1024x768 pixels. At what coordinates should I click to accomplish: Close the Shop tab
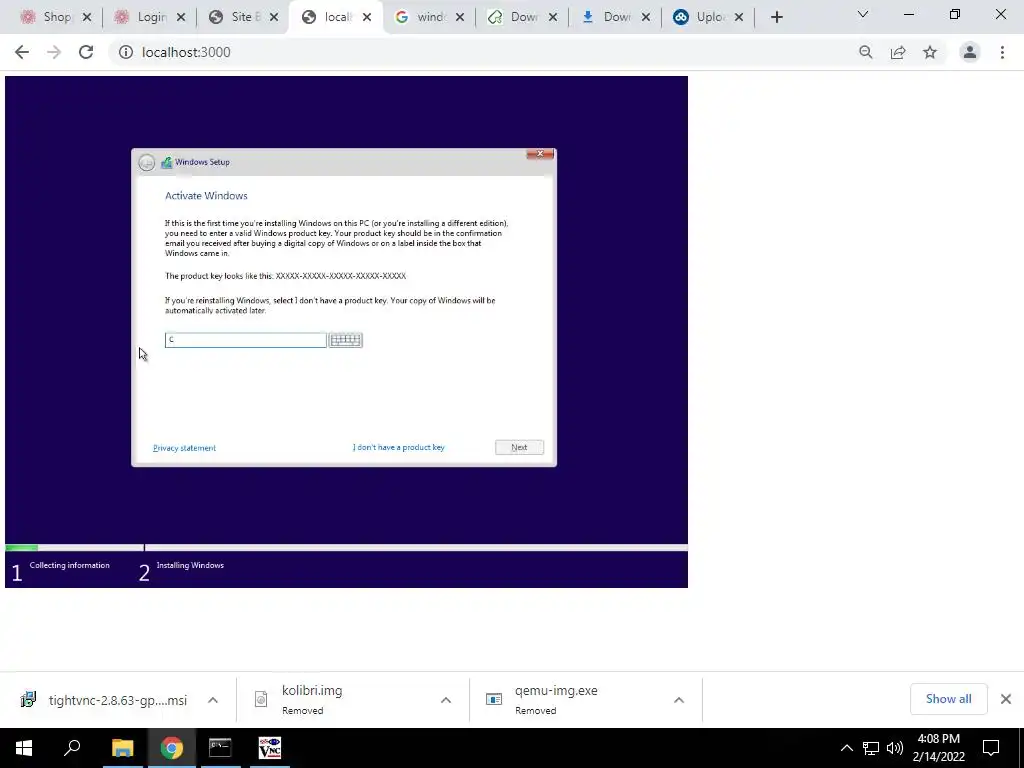(87, 18)
